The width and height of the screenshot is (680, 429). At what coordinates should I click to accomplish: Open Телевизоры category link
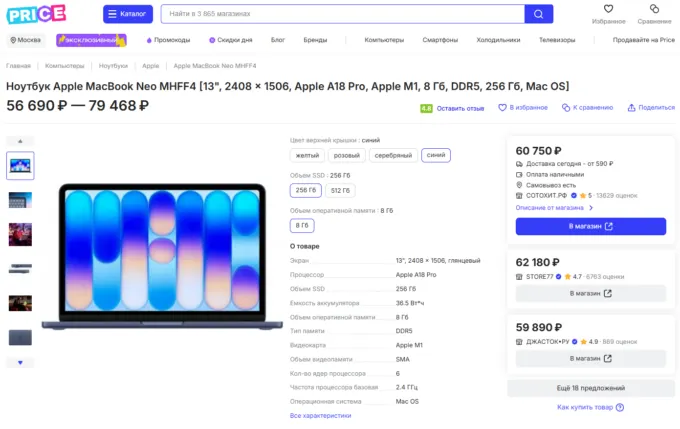[x=557, y=40]
